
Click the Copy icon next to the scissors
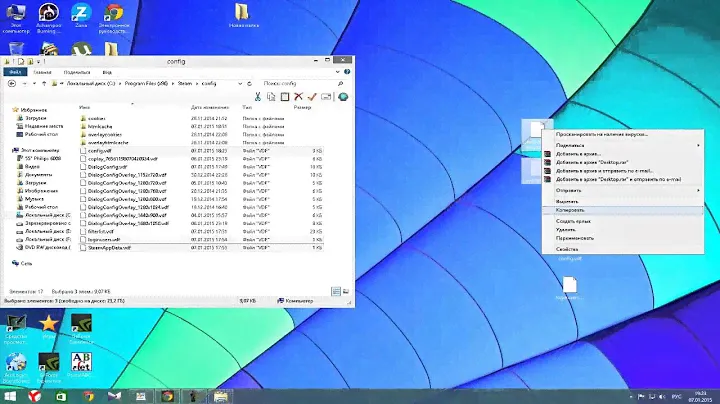[271, 96]
